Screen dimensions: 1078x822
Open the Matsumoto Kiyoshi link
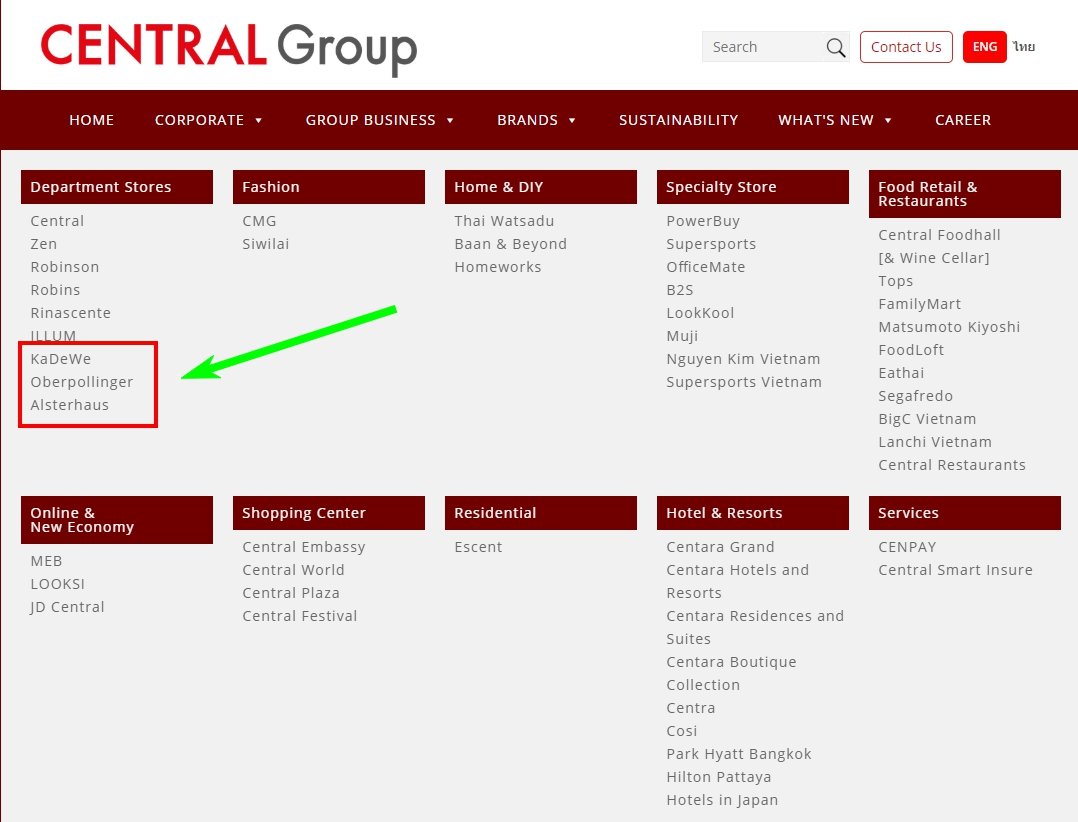pyautogui.click(x=949, y=326)
